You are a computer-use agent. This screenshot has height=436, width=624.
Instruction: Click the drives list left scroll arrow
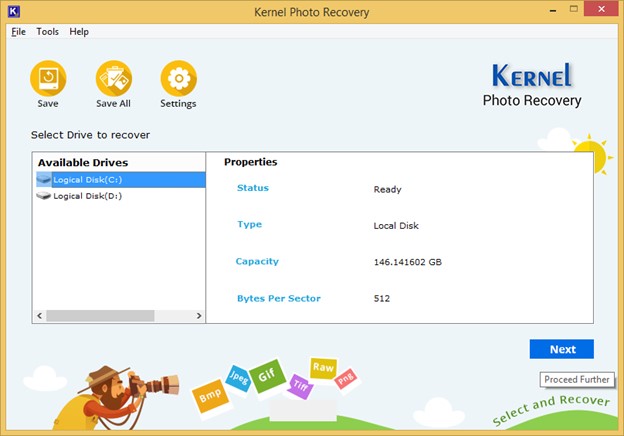[39, 316]
